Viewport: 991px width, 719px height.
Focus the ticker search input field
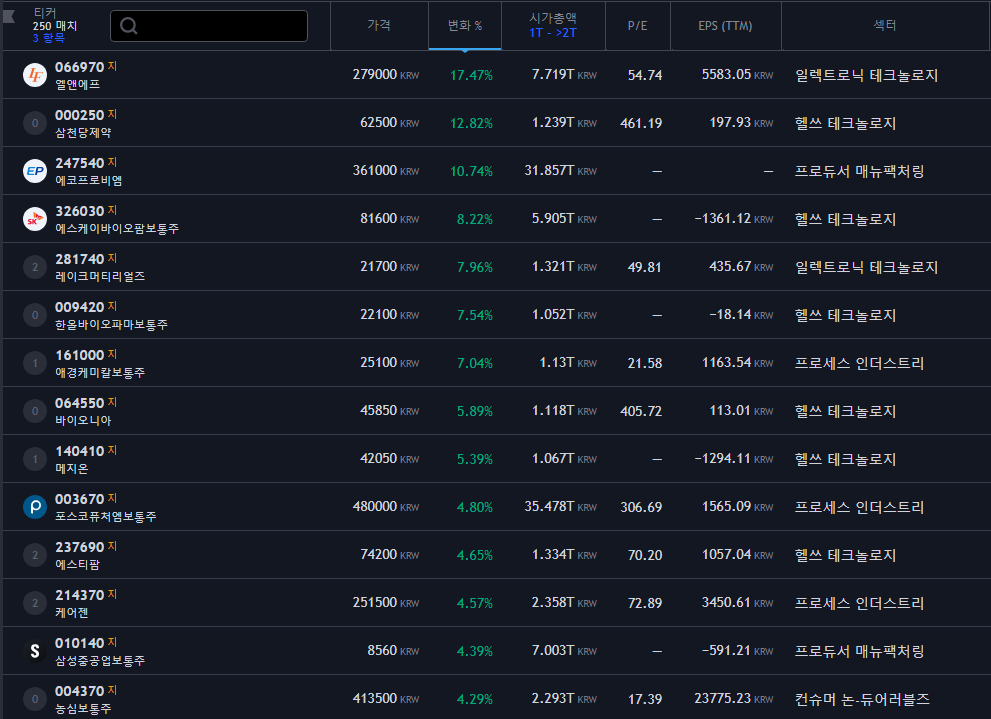click(209, 26)
